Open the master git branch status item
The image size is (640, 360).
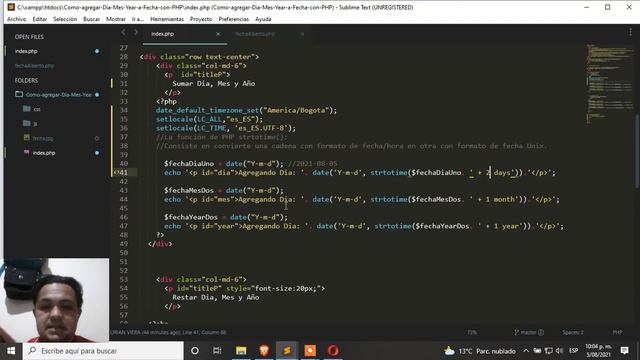coord(529,332)
